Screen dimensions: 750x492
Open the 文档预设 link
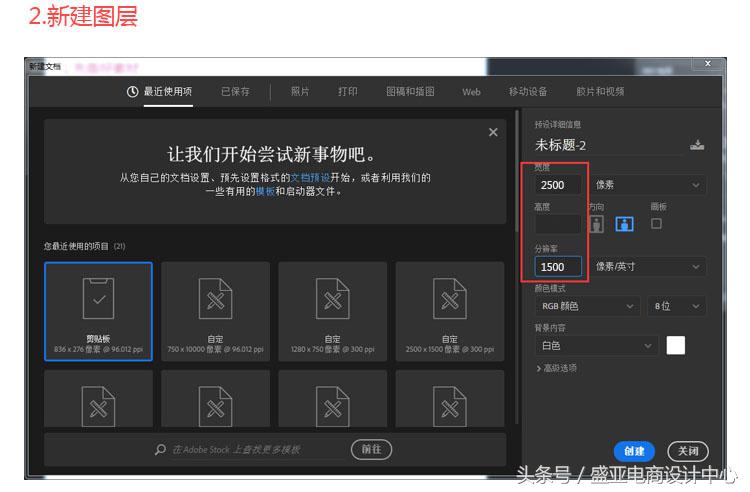click(x=310, y=178)
